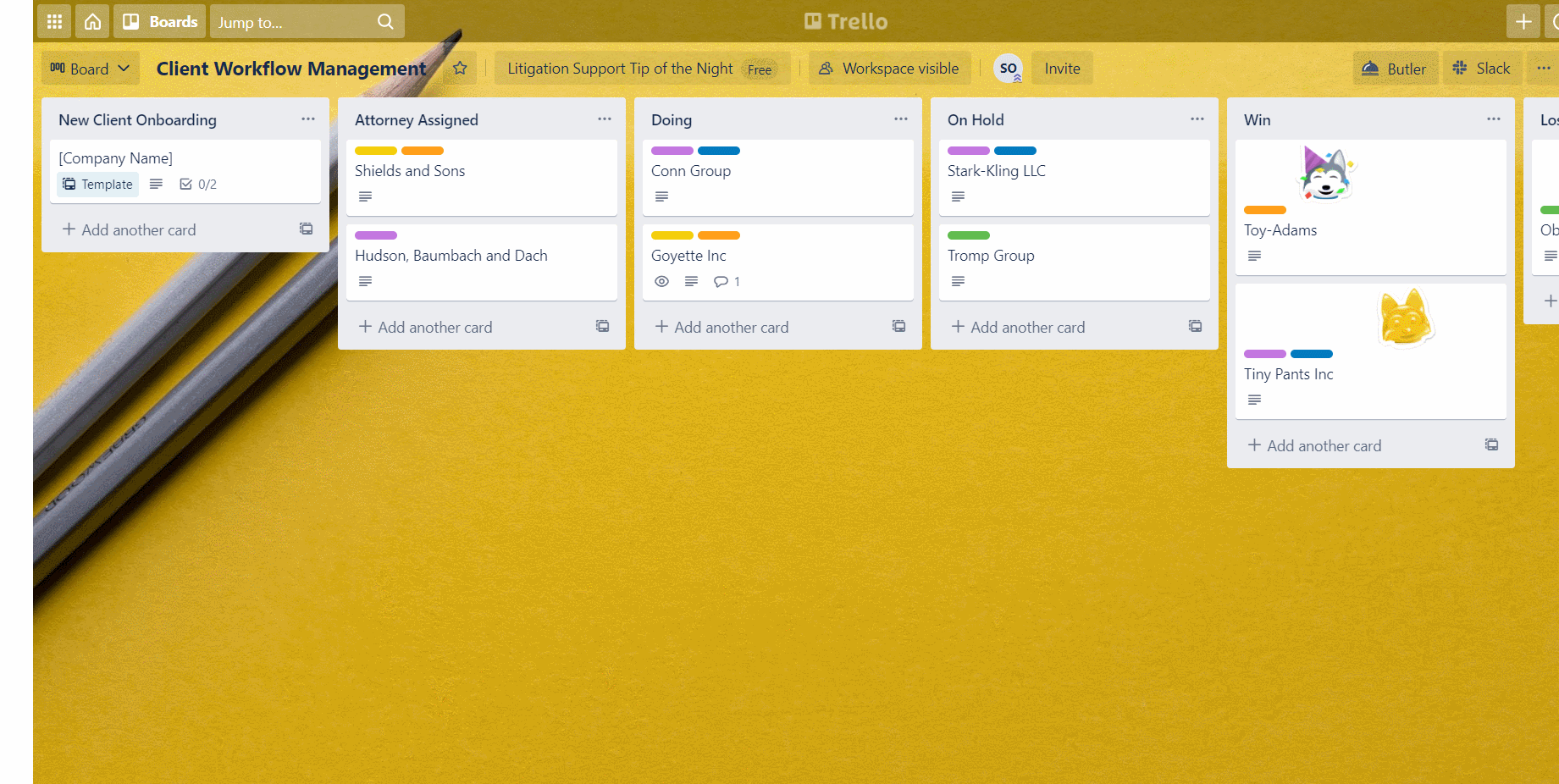This screenshot has width=1559, height=784.
Task: Go to Trello home icon
Action: pos(92,21)
